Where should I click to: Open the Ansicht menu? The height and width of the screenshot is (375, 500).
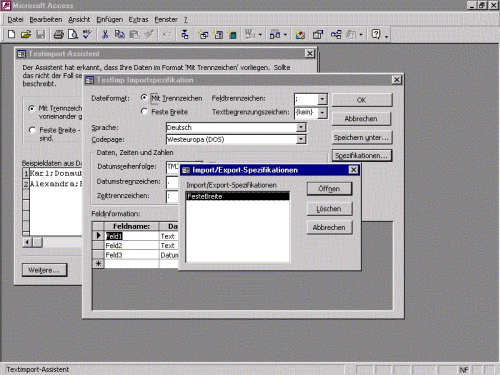[x=79, y=20]
